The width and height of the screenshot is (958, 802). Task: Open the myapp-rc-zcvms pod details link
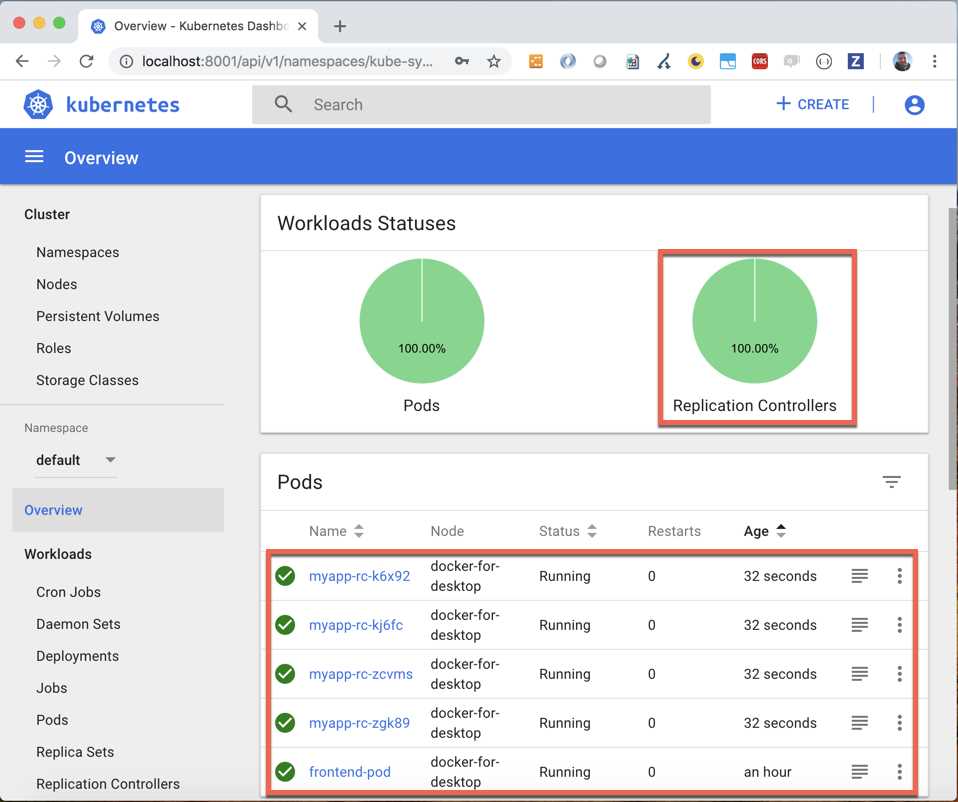pyautogui.click(x=362, y=673)
